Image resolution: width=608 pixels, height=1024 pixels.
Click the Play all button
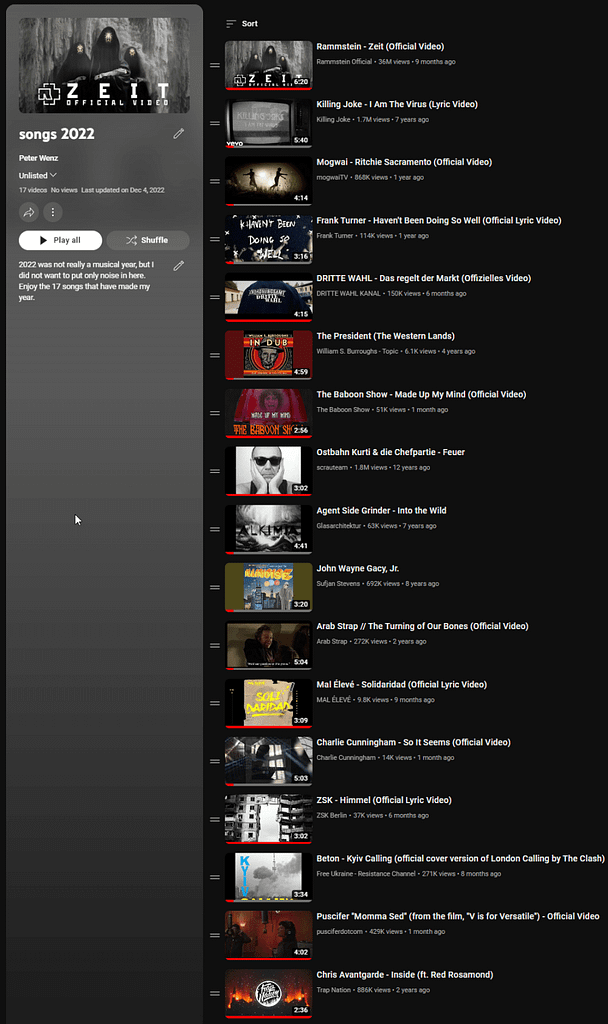[60, 240]
